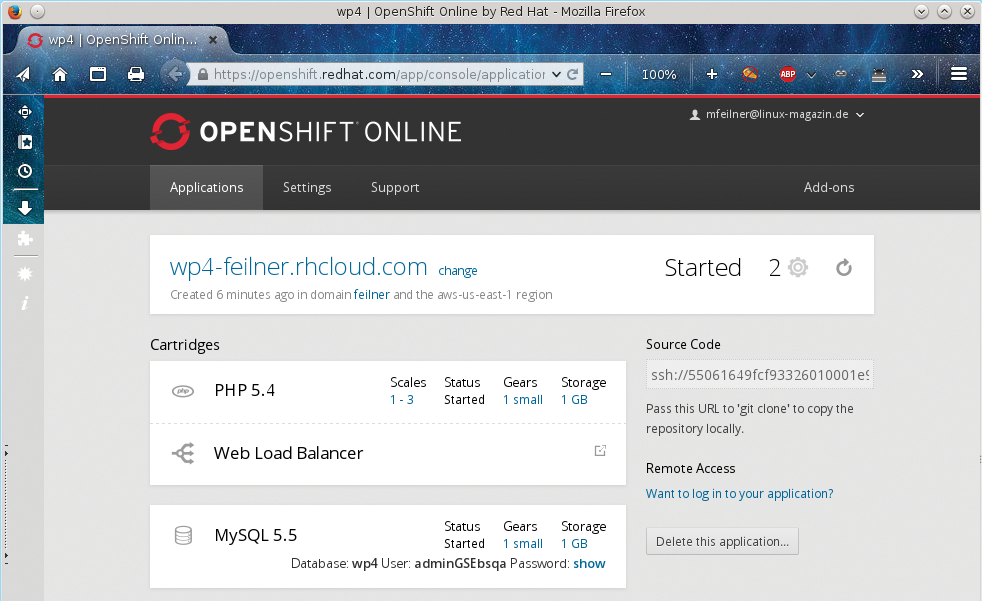Click the sidebar history clock icon
This screenshot has height=601, width=982.
[x=24, y=171]
